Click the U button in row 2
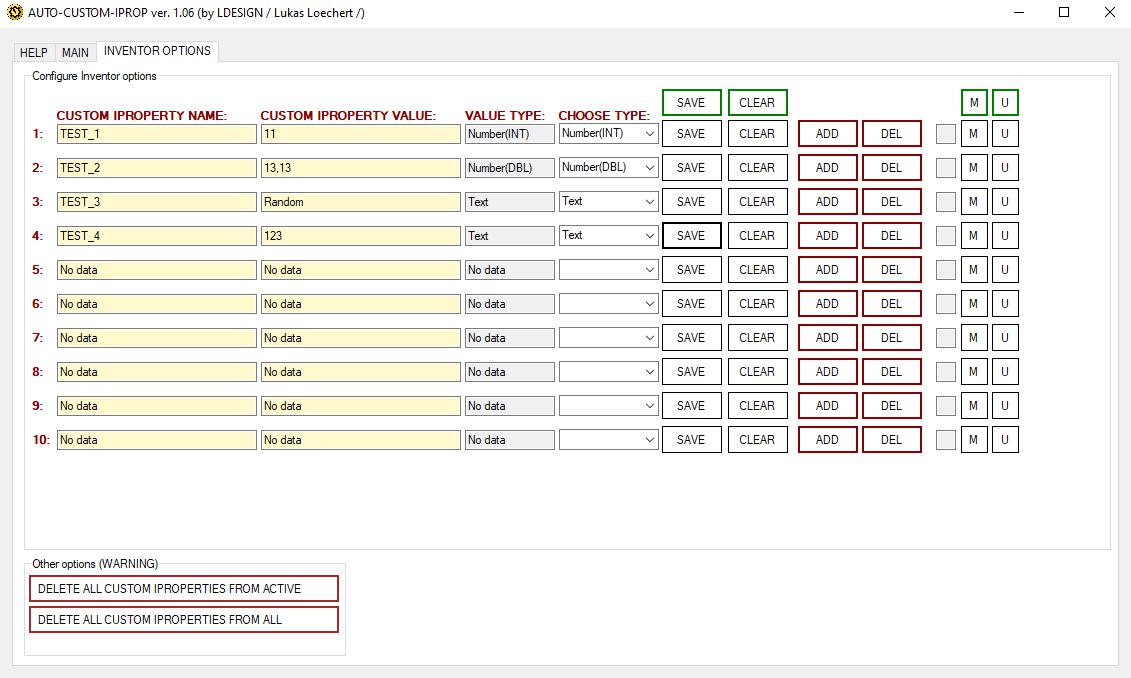Screen dimensions: 1131x678 (x=1005, y=167)
